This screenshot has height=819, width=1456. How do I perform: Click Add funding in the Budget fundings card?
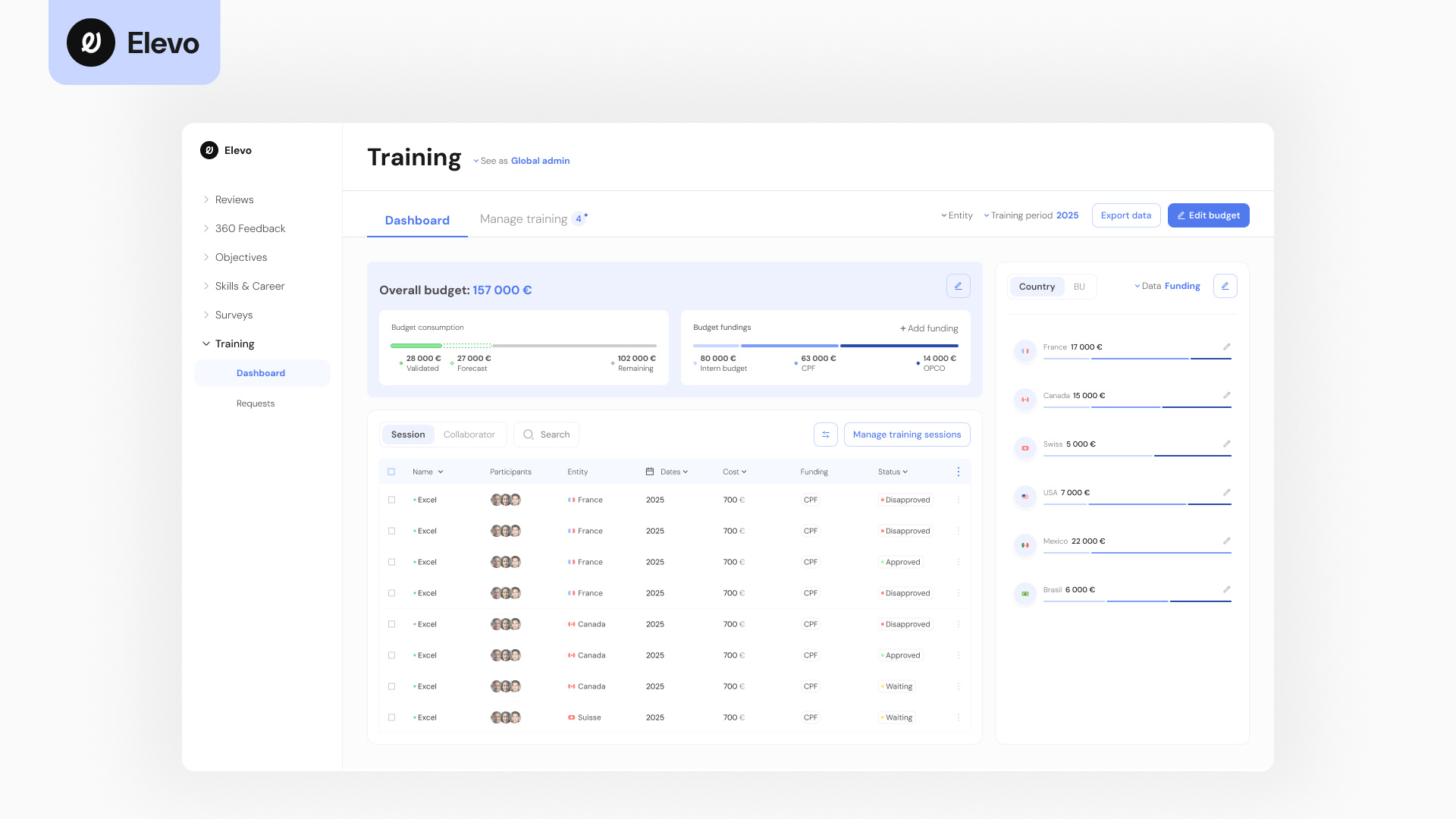[928, 328]
